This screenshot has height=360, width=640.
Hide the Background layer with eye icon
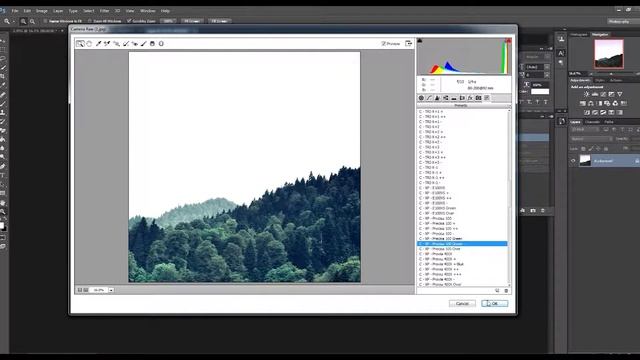click(x=573, y=161)
